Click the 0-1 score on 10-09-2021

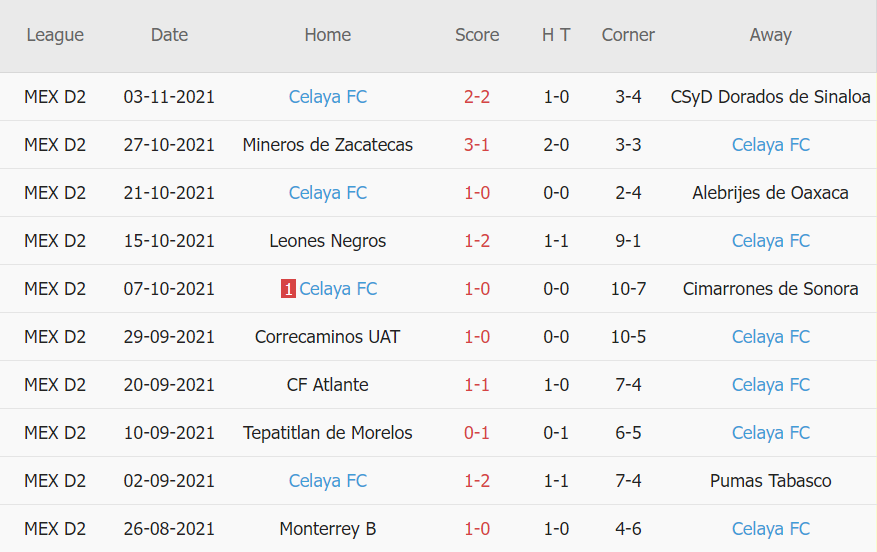coord(477,433)
